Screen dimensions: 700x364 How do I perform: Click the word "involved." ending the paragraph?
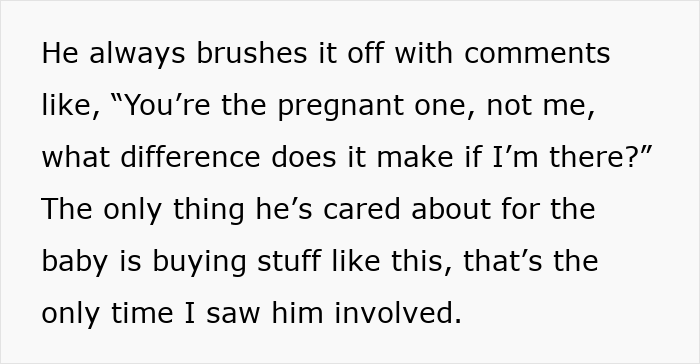point(398,313)
